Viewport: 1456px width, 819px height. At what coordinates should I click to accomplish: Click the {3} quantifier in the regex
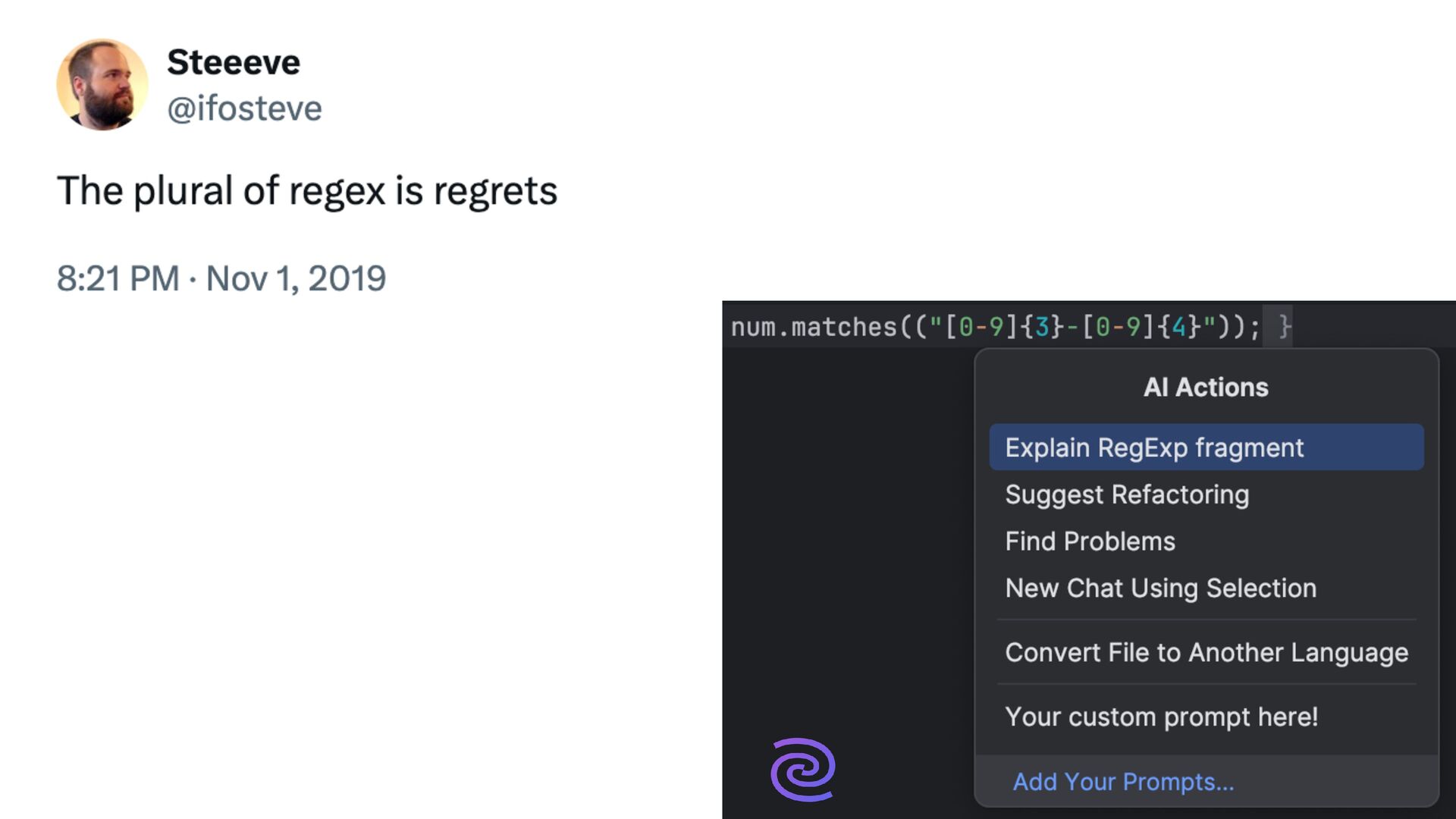pyautogui.click(x=1042, y=327)
